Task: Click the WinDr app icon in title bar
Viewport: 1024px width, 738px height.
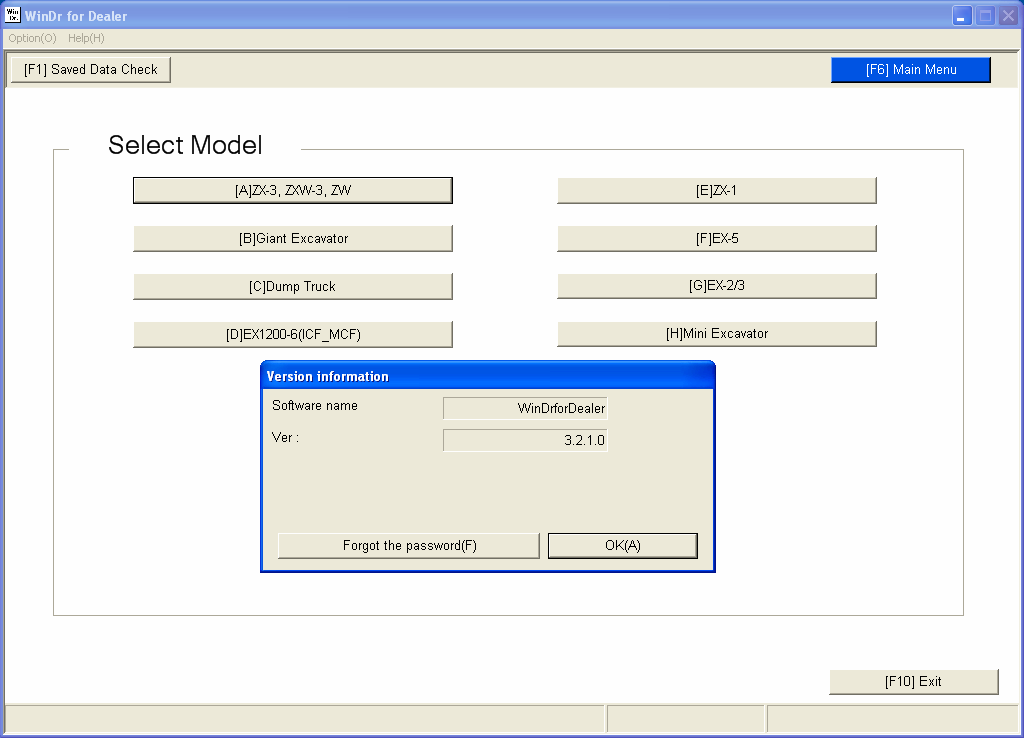Action: tap(12, 15)
